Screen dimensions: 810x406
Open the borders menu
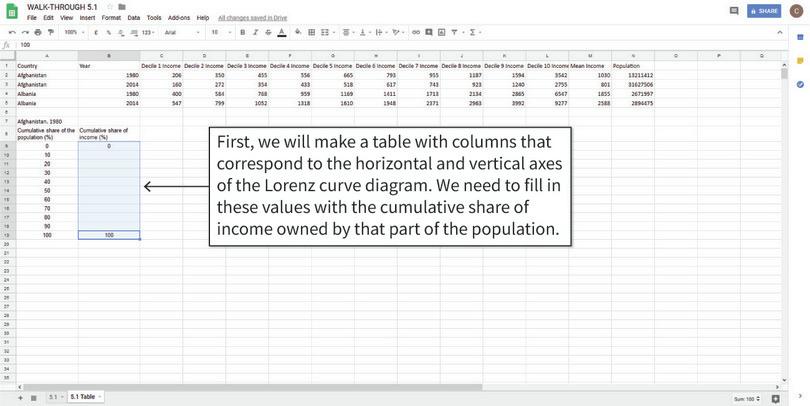tap(311, 32)
